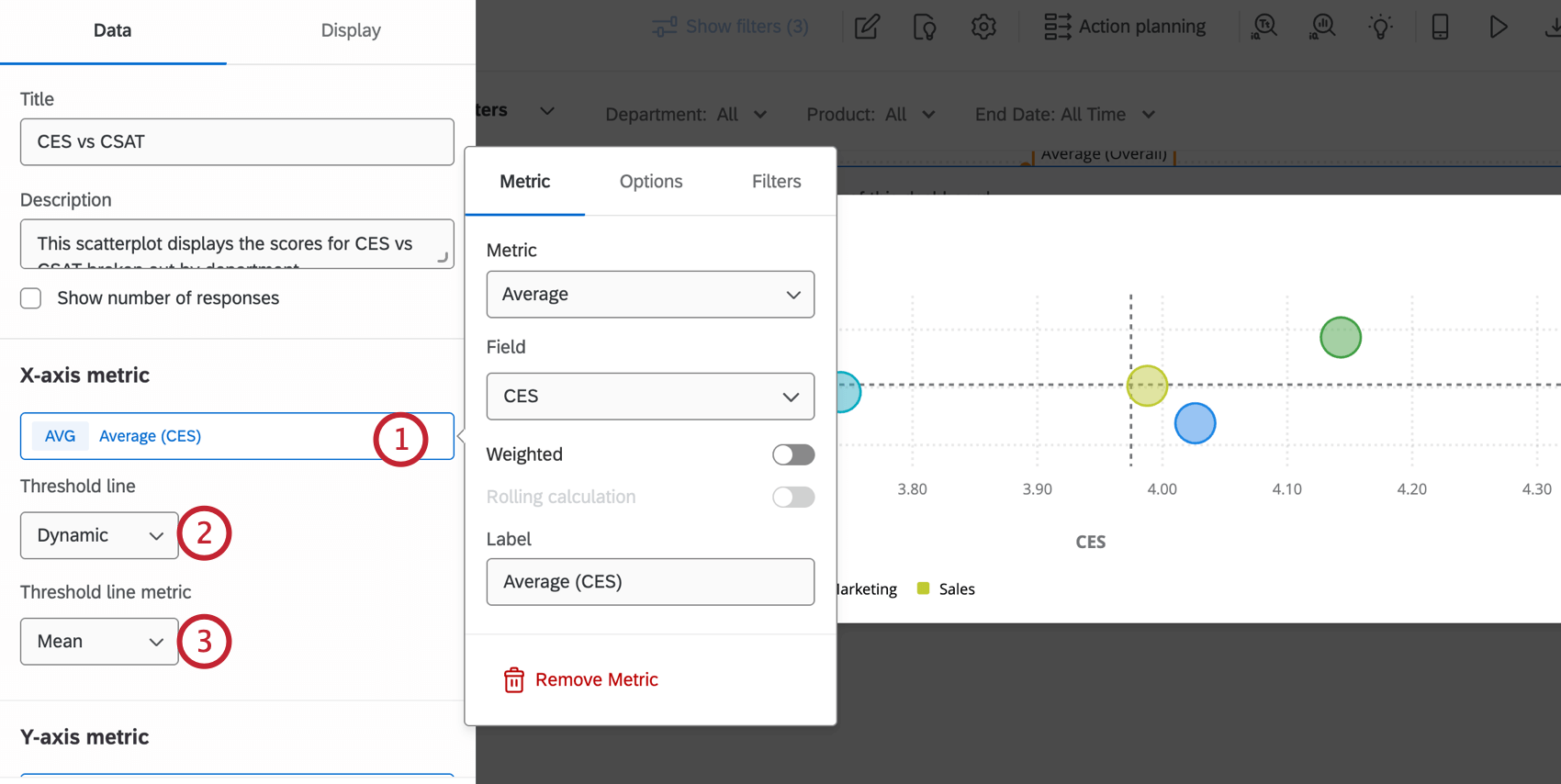Image resolution: width=1561 pixels, height=784 pixels.
Task: Expand the Field CES dropdown
Action: 650,397
